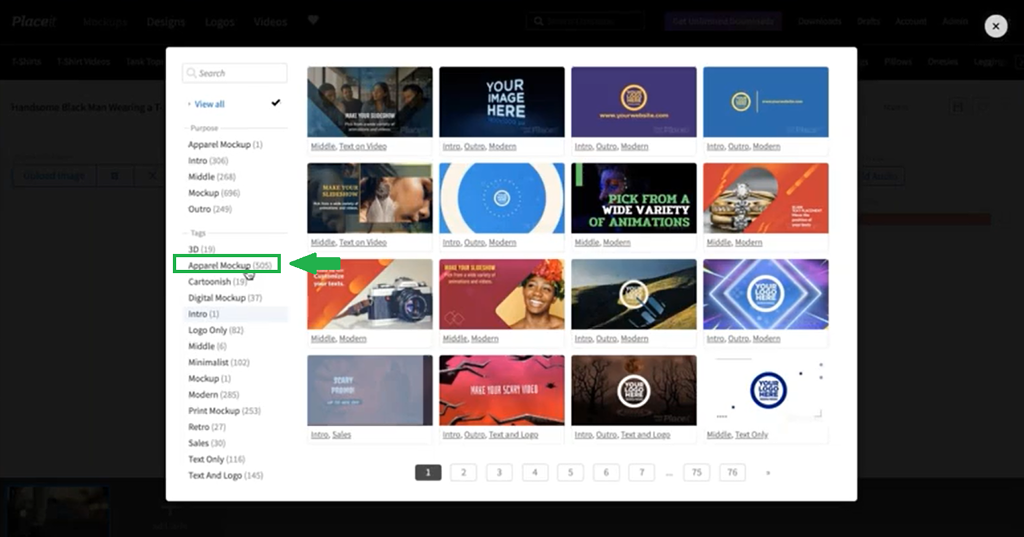Open the camera slideshow template thumbnail
The width and height of the screenshot is (1024, 537).
(x=369, y=294)
